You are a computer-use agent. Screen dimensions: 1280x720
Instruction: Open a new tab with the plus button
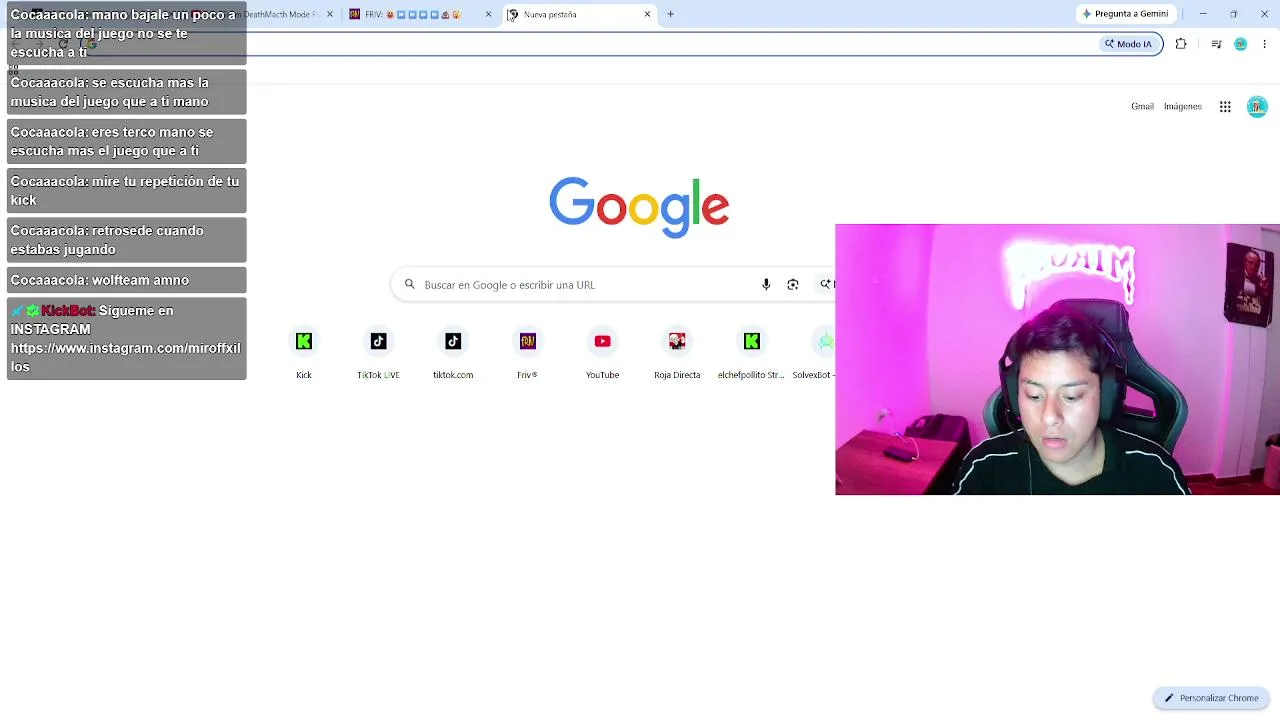671,14
